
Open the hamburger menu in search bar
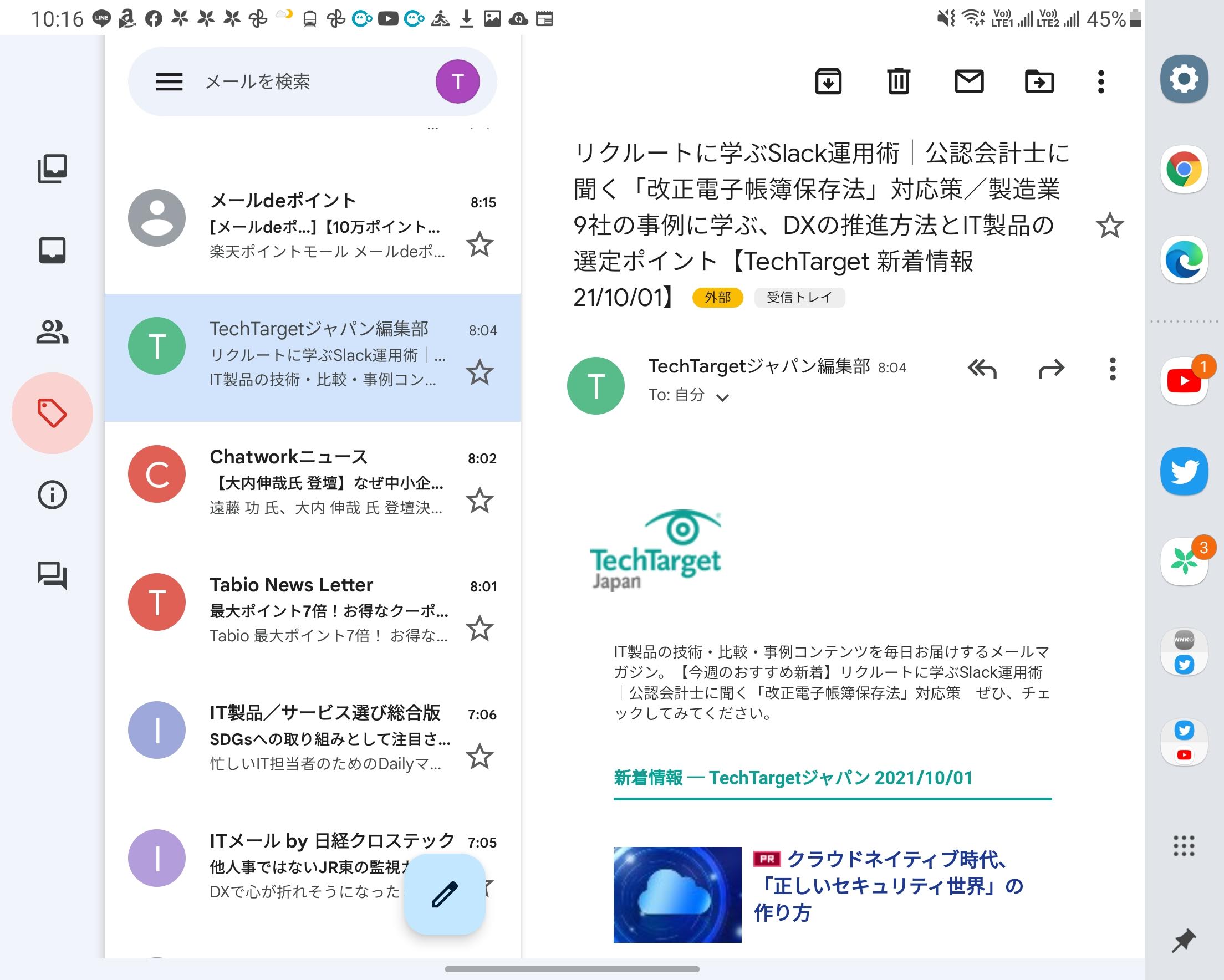click(x=169, y=82)
